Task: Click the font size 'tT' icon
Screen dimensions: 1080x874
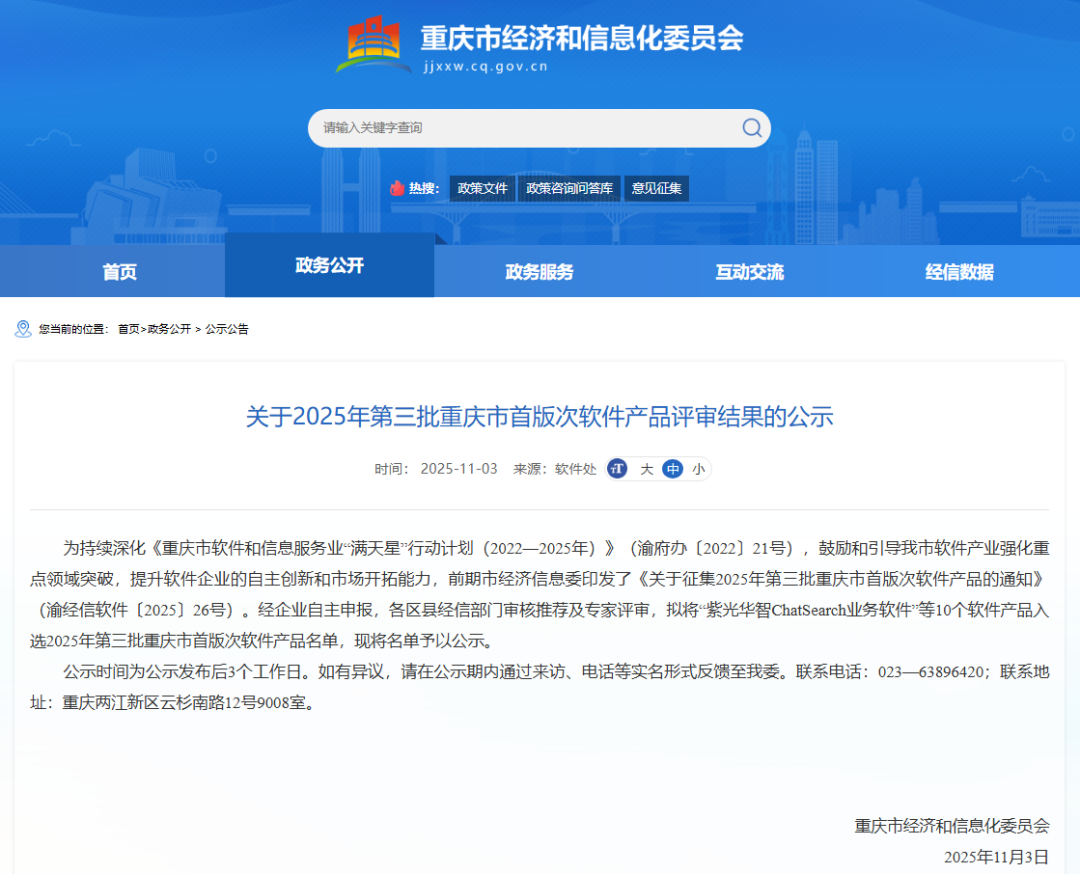Action: tap(617, 469)
